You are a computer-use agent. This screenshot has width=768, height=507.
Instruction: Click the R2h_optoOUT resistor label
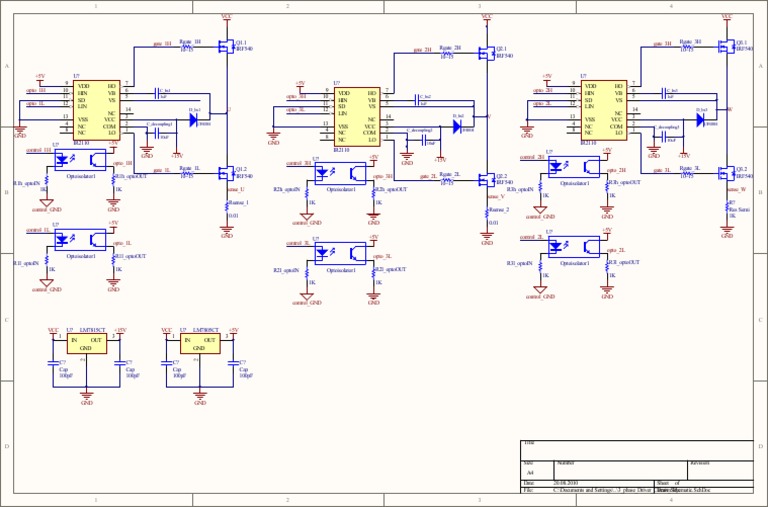tap(390, 190)
